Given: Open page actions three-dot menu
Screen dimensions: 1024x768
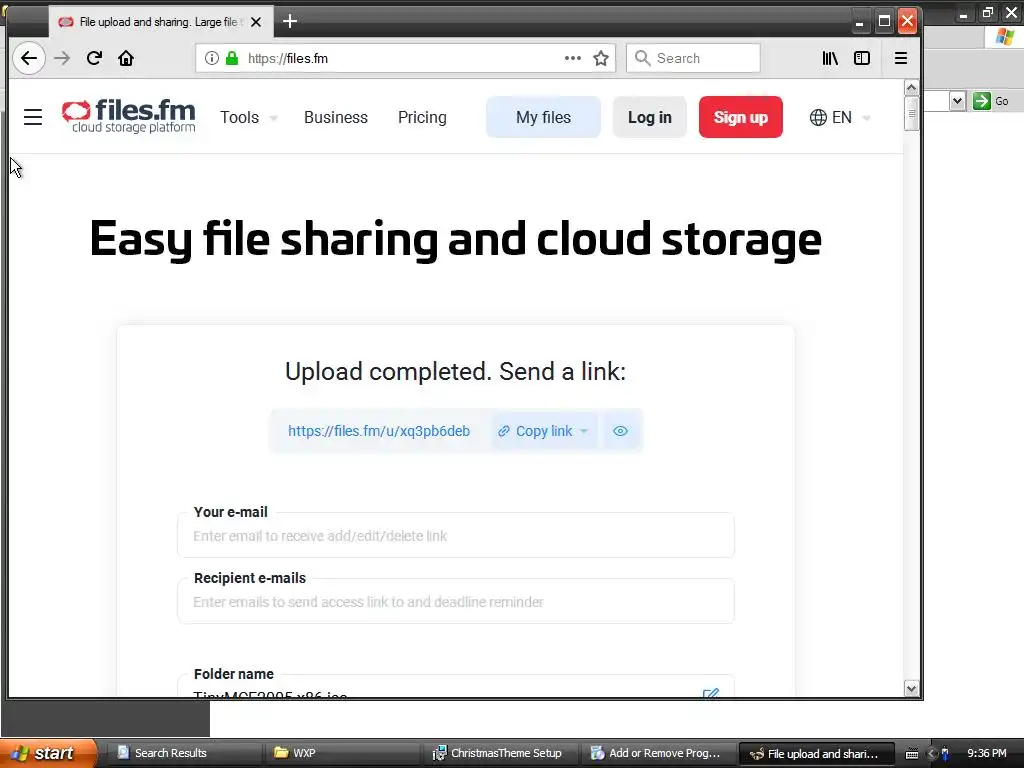Looking at the screenshot, I should point(573,58).
